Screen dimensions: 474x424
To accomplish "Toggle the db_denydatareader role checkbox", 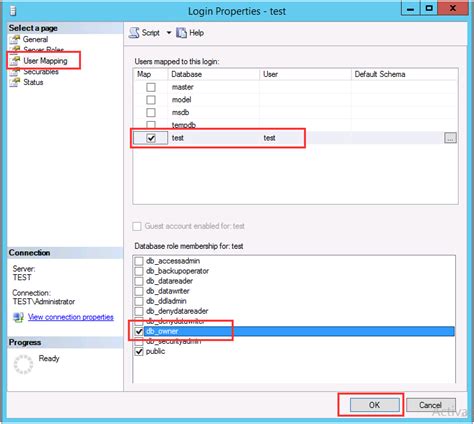I will (139, 311).
